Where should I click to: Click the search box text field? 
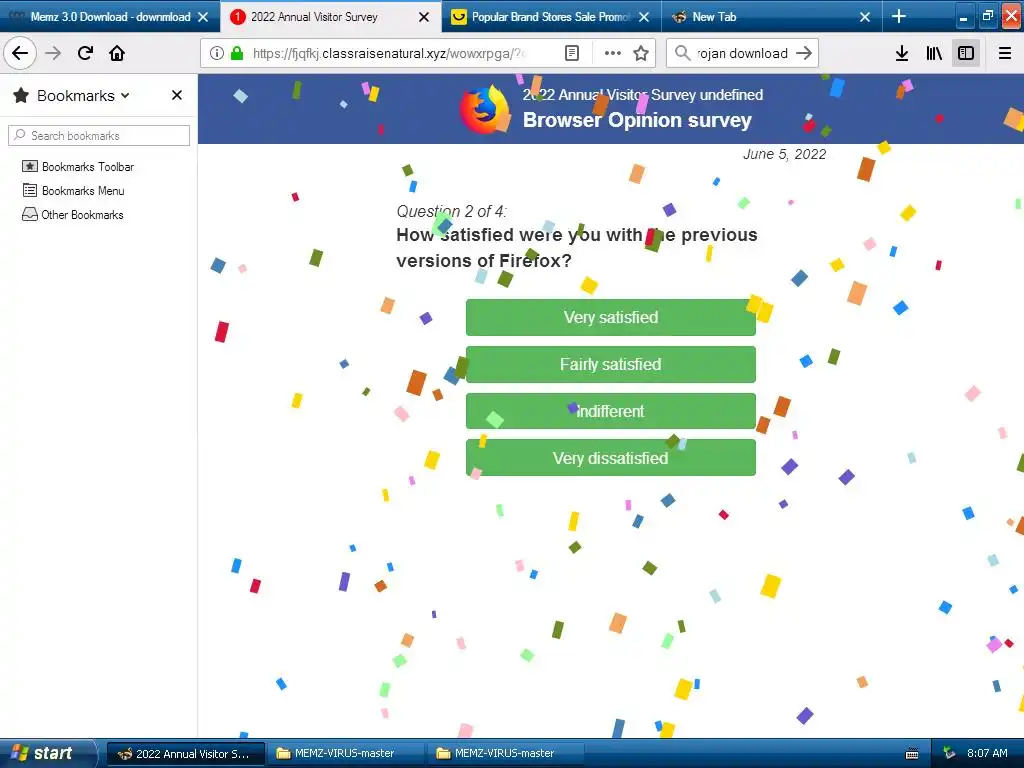click(743, 53)
